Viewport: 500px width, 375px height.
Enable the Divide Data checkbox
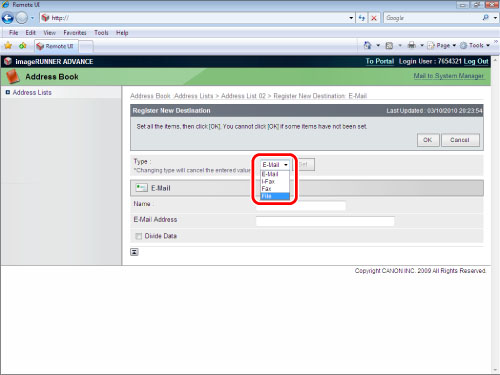138,236
